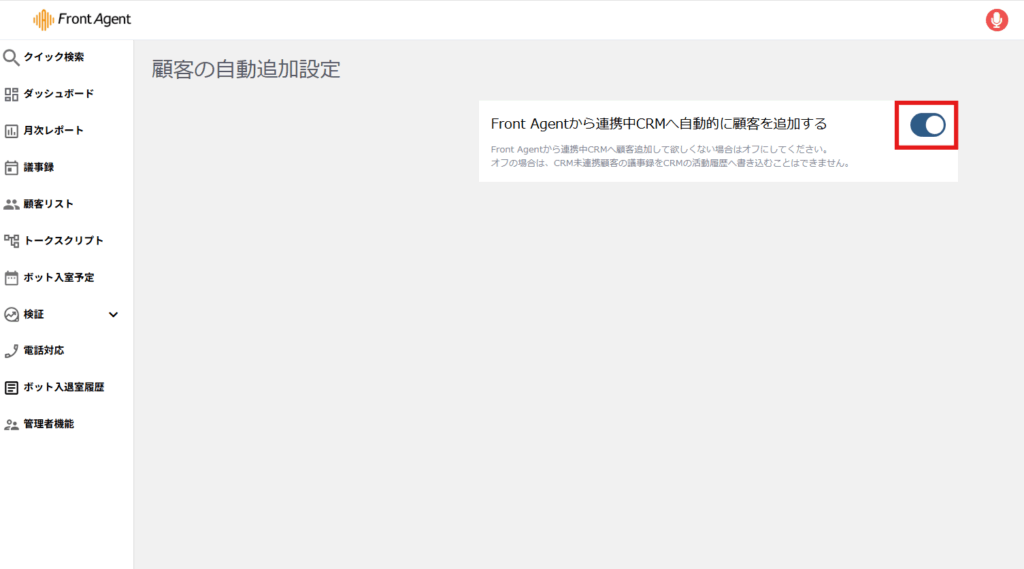Image resolution: width=1024 pixels, height=569 pixels.
Task: Open the 管理者機能 admin user icon
Action: pos(12,424)
